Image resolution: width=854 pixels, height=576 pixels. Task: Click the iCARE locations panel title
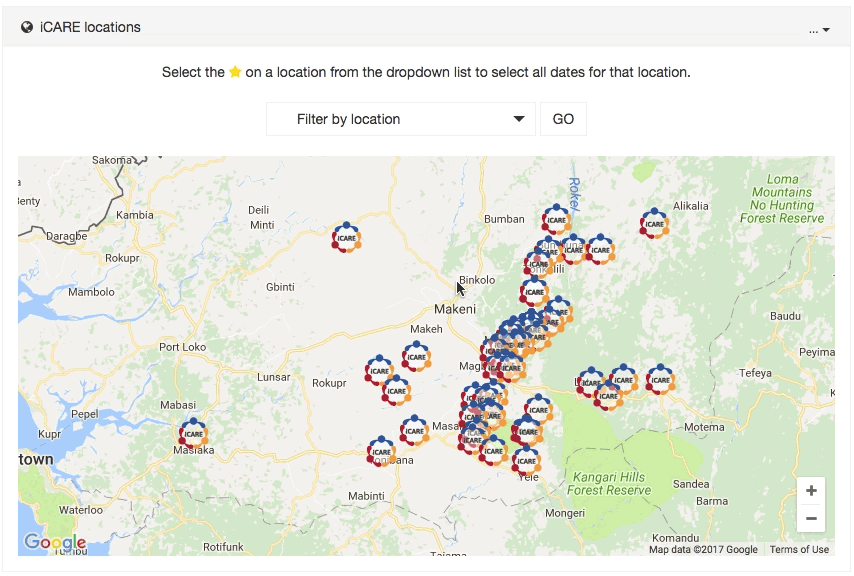click(x=90, y=27)
